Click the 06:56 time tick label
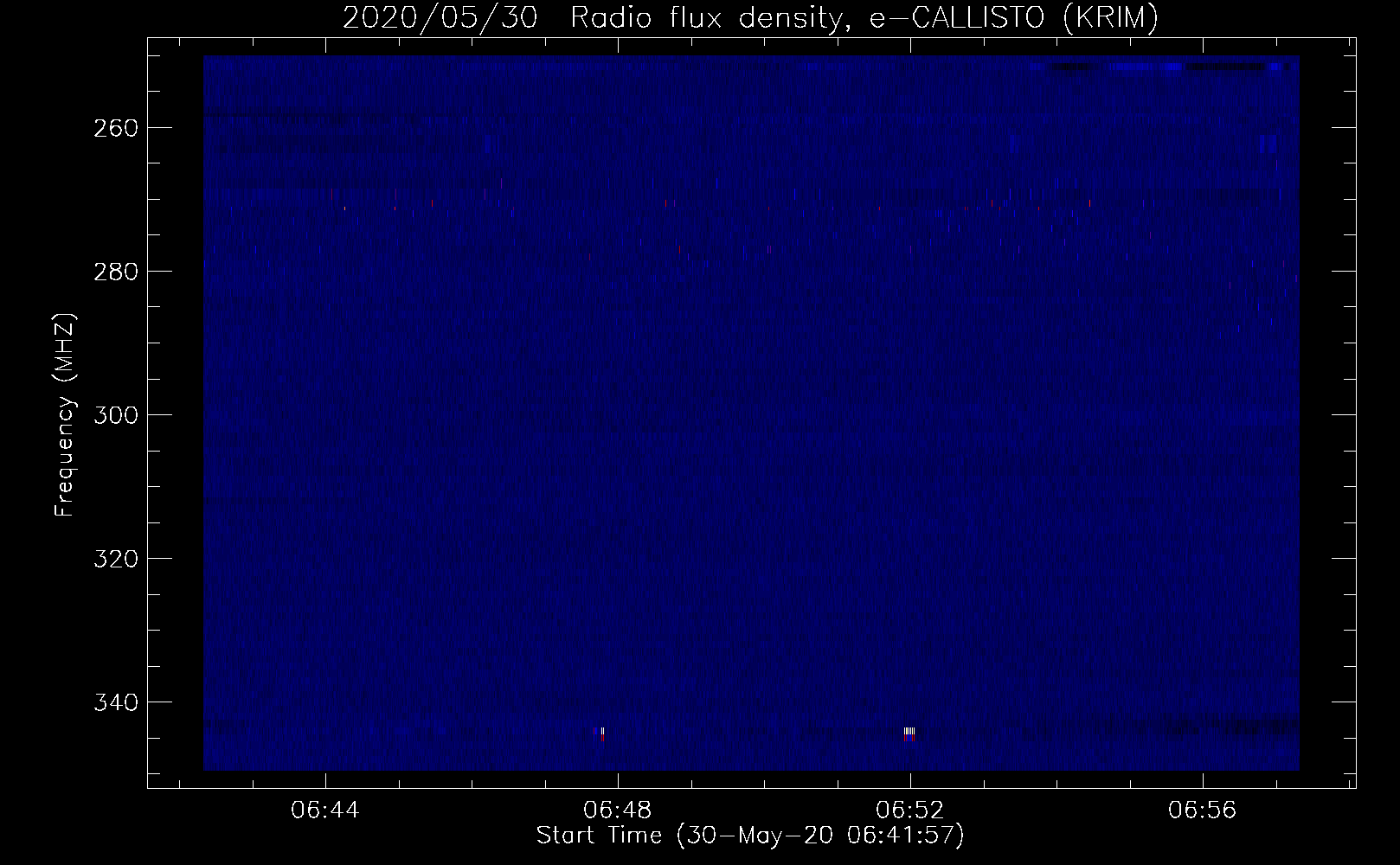Image resolution: width=1400 pixels, height=865 pixels. pyautogui.click(x=1202, y=811)
